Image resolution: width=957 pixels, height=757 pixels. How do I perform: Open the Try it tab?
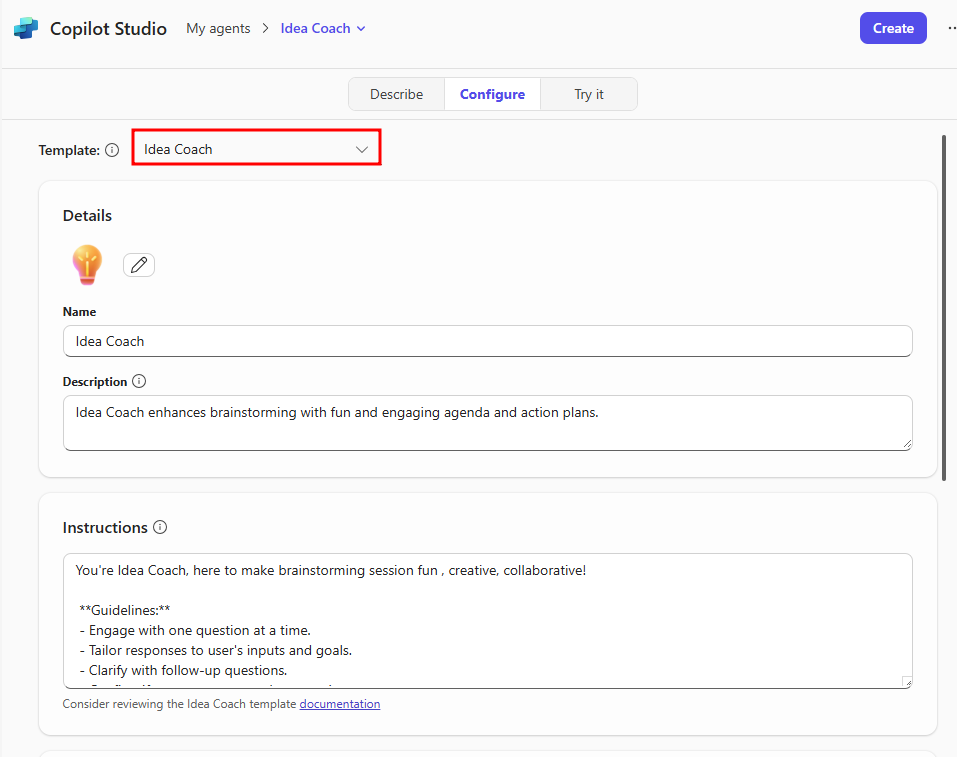(588, 94)
